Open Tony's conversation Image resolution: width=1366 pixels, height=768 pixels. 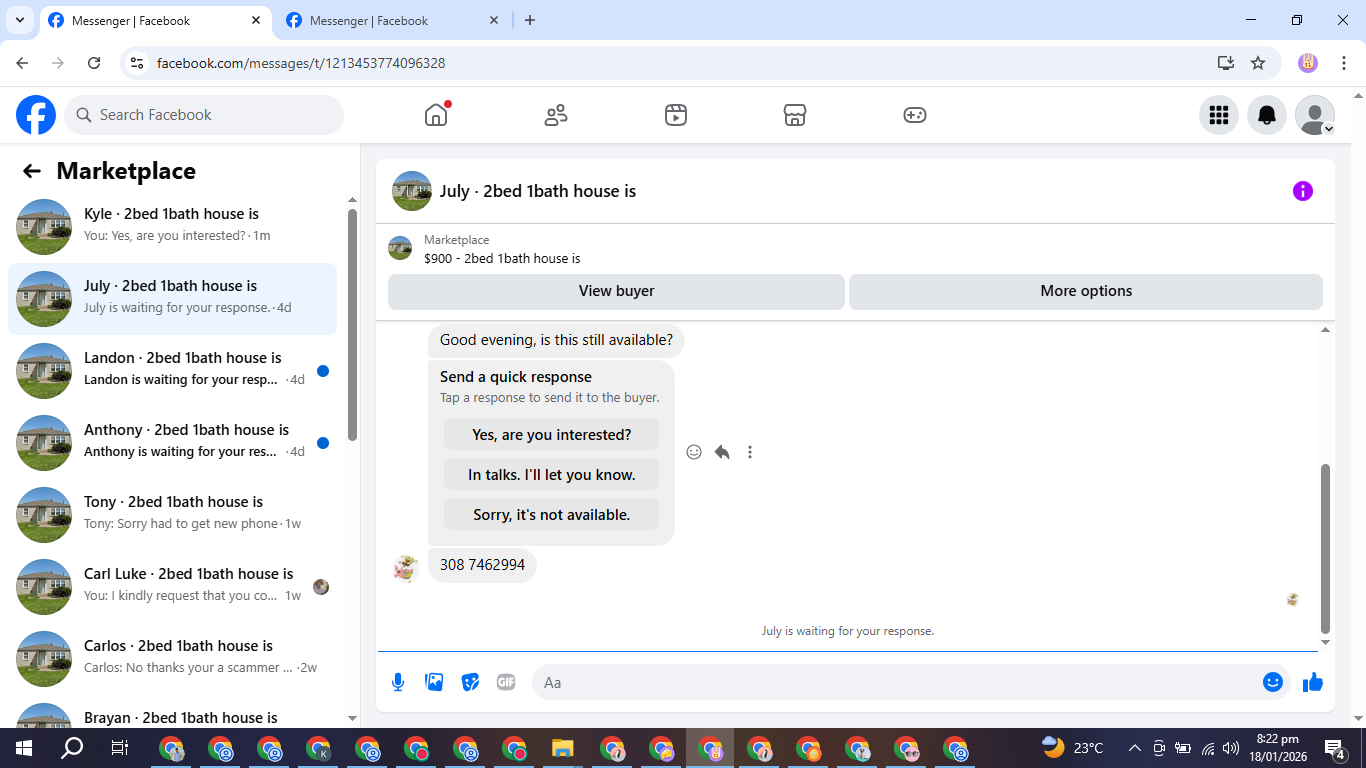pos(173,515)
